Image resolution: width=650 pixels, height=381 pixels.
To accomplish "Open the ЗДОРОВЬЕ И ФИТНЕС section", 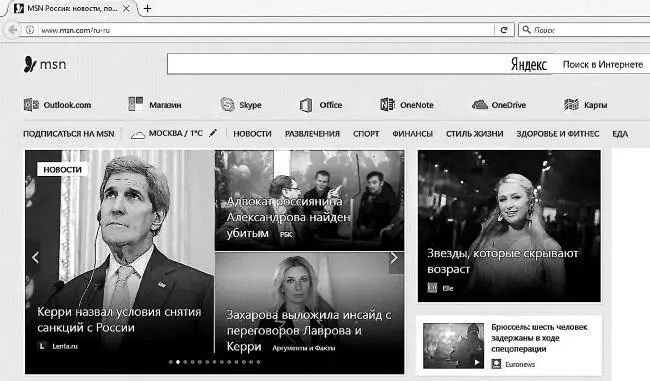I will (558, 134).
